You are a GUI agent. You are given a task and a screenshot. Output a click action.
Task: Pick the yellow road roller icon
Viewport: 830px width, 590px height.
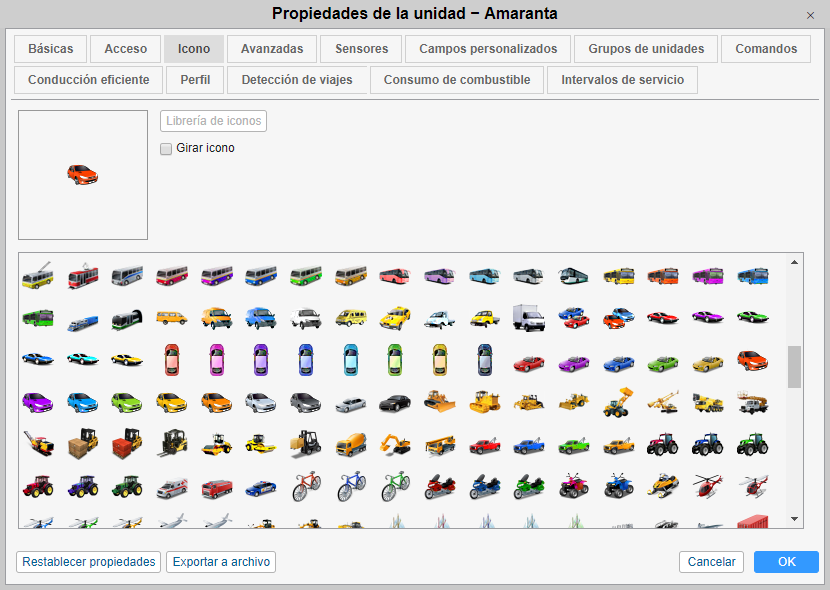click(x=261, y=444)
